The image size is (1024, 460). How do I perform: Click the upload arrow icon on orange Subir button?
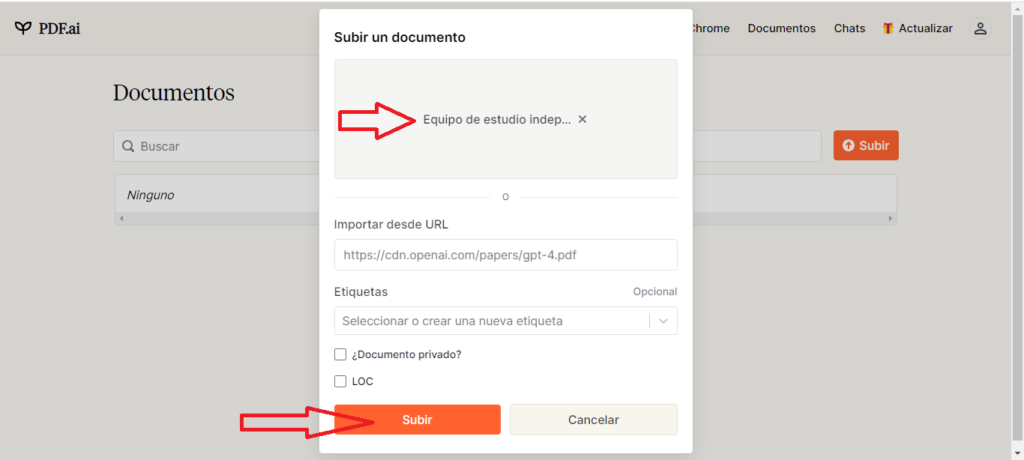point(848,146)
